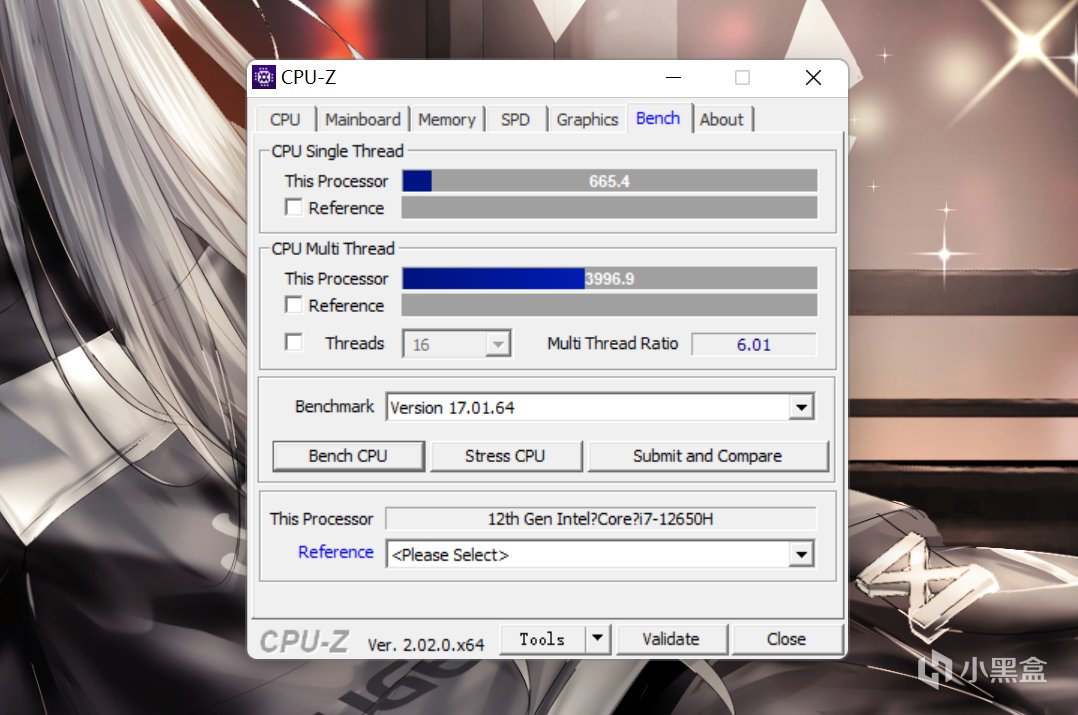Go to the SPD tab
1078x715 pixels.
tap(515, 120)
